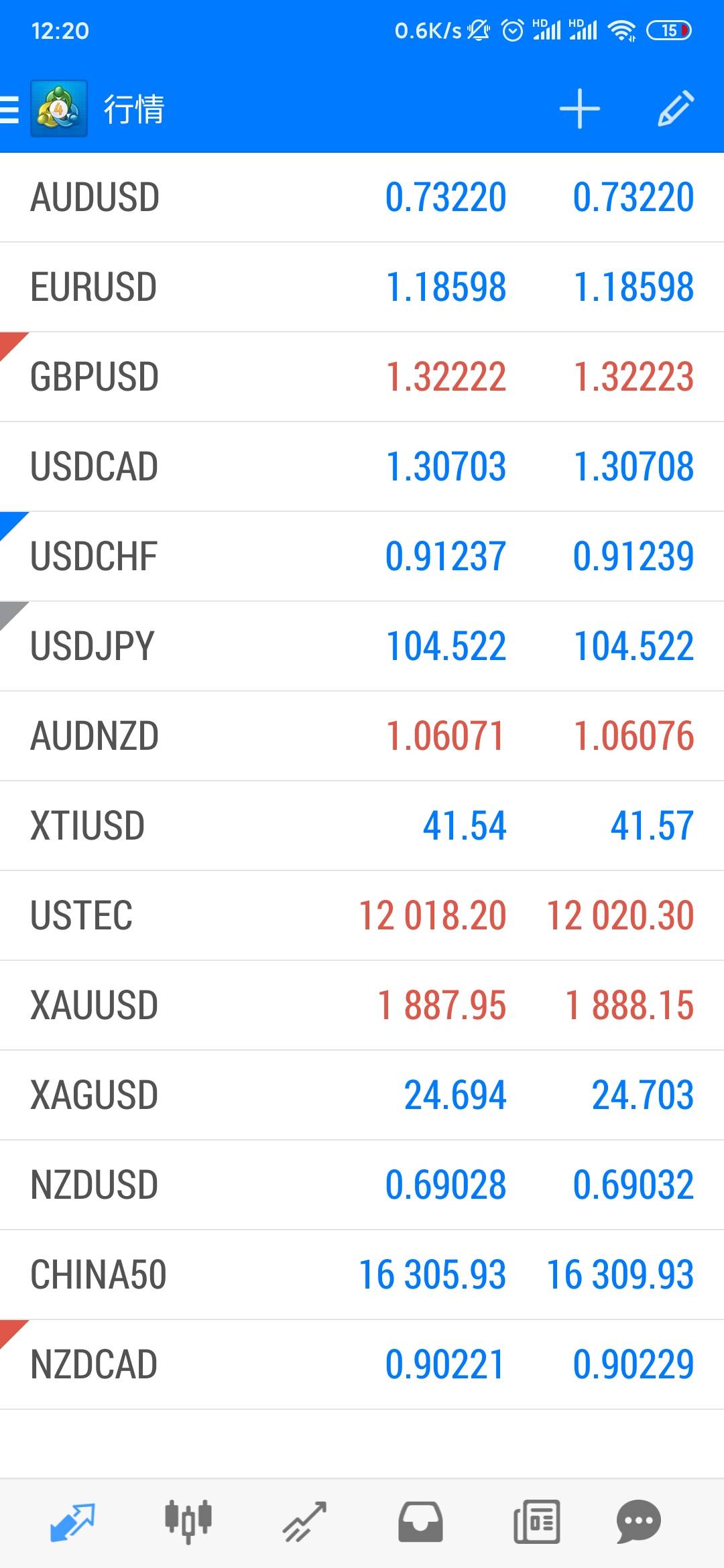Open the candlestick Chart tab
Viewport: 724px width, 1568px height.
click(x=188, y=1522)
